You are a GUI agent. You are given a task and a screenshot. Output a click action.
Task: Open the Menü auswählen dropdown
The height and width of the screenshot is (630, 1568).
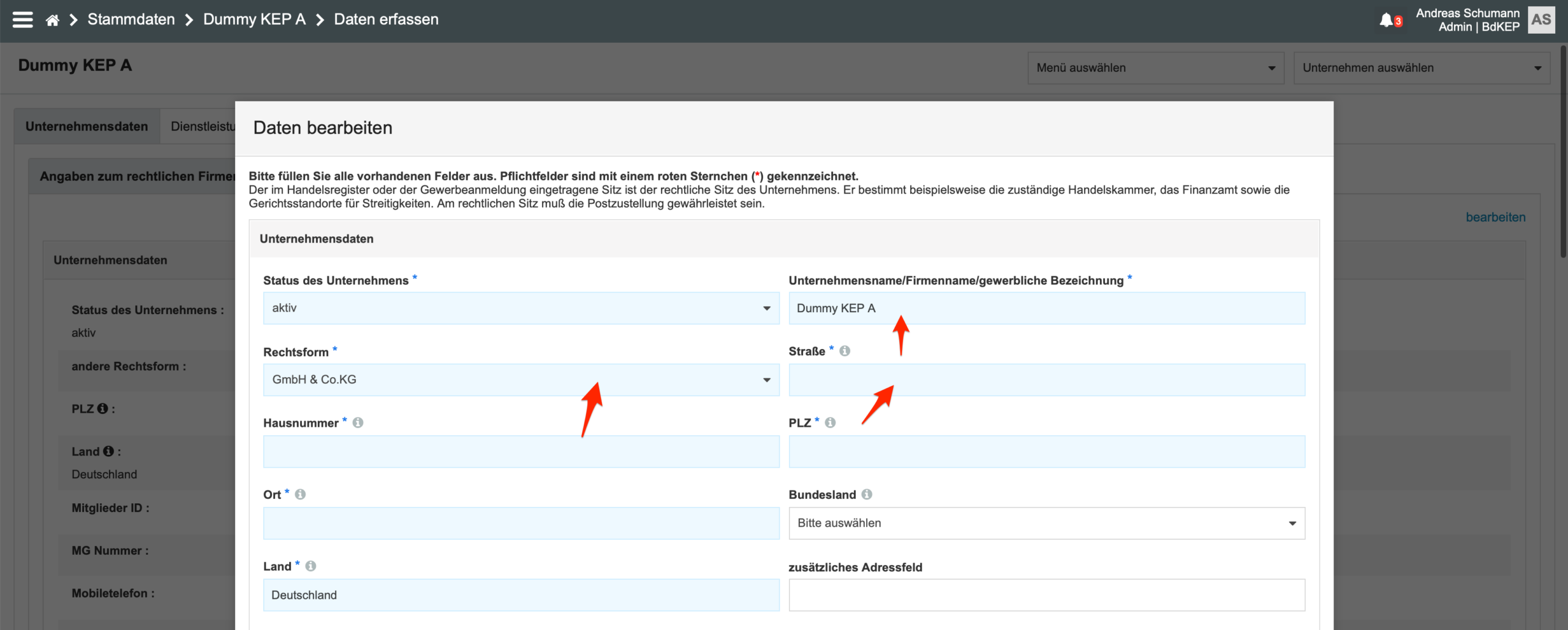point(1155,68)
